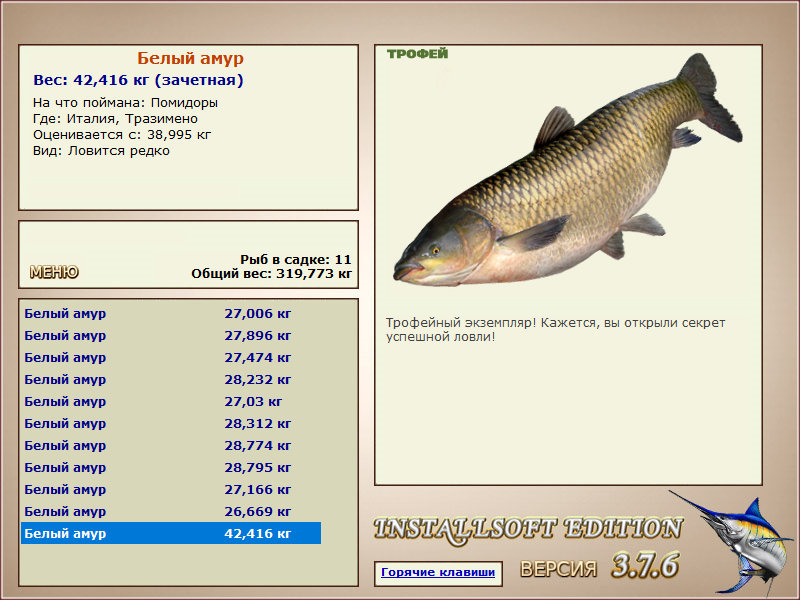This screenshot has width=800, height=600.
Task: Select the 28,774 кг Белый амур row
Action: (171, 445)
